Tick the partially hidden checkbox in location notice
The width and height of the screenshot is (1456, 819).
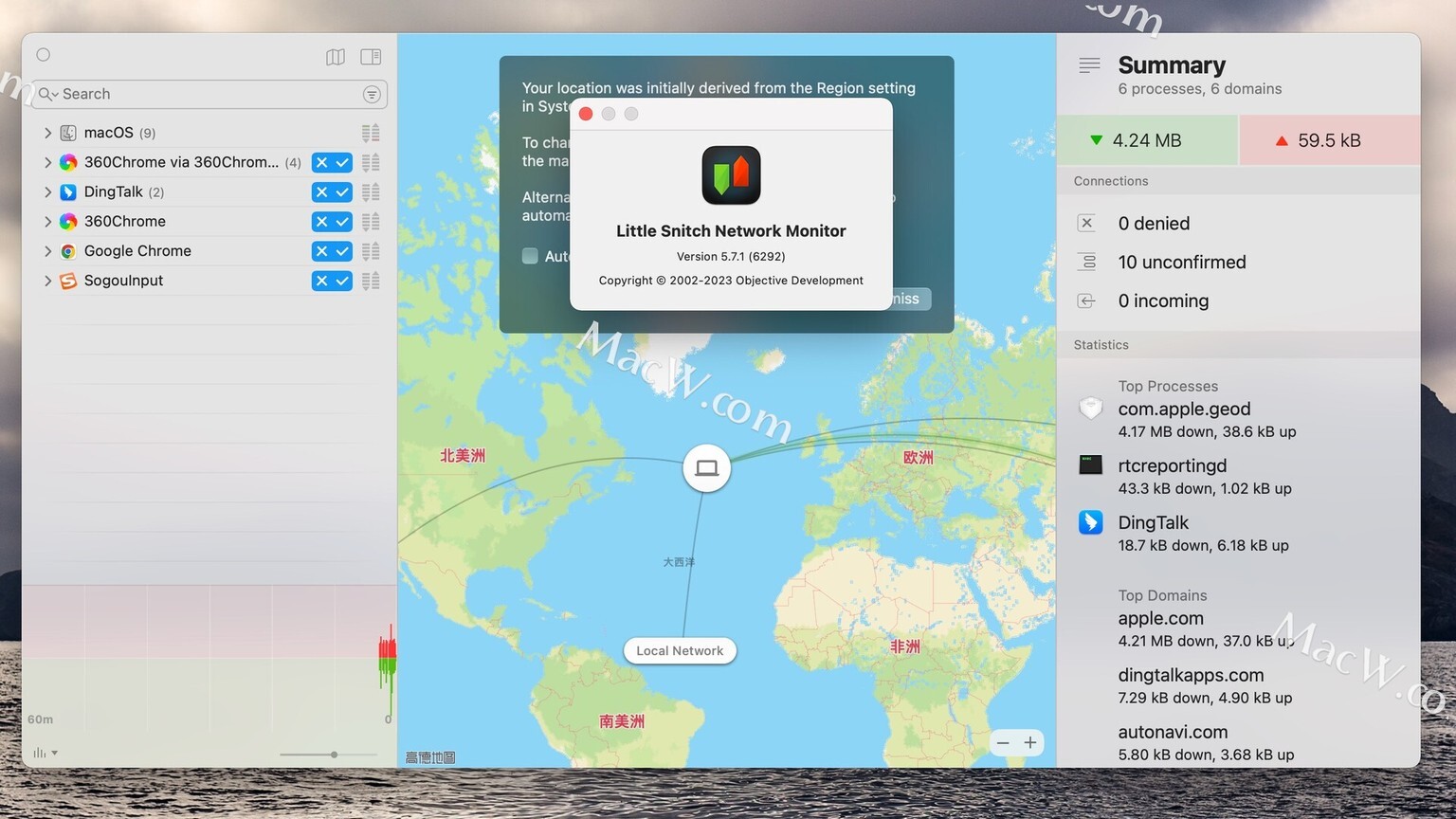pyautogui.click(x=530, y=256)
